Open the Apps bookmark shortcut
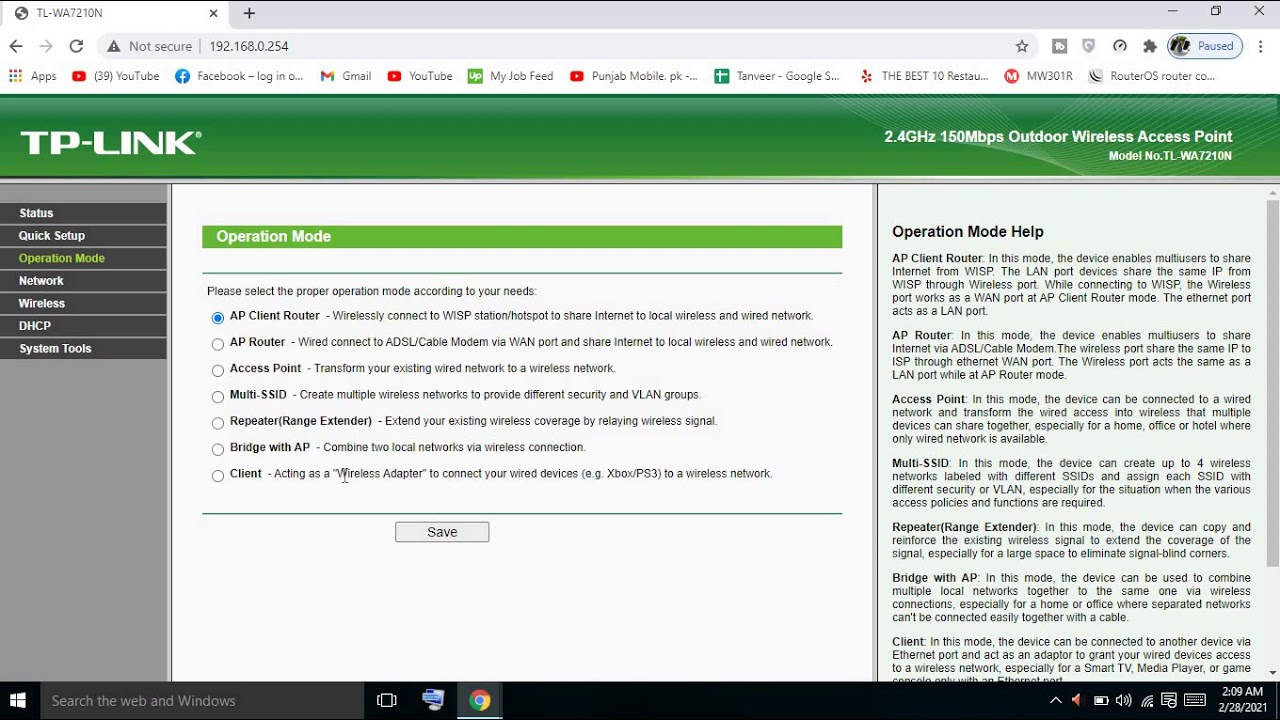 tap(32, 76)
